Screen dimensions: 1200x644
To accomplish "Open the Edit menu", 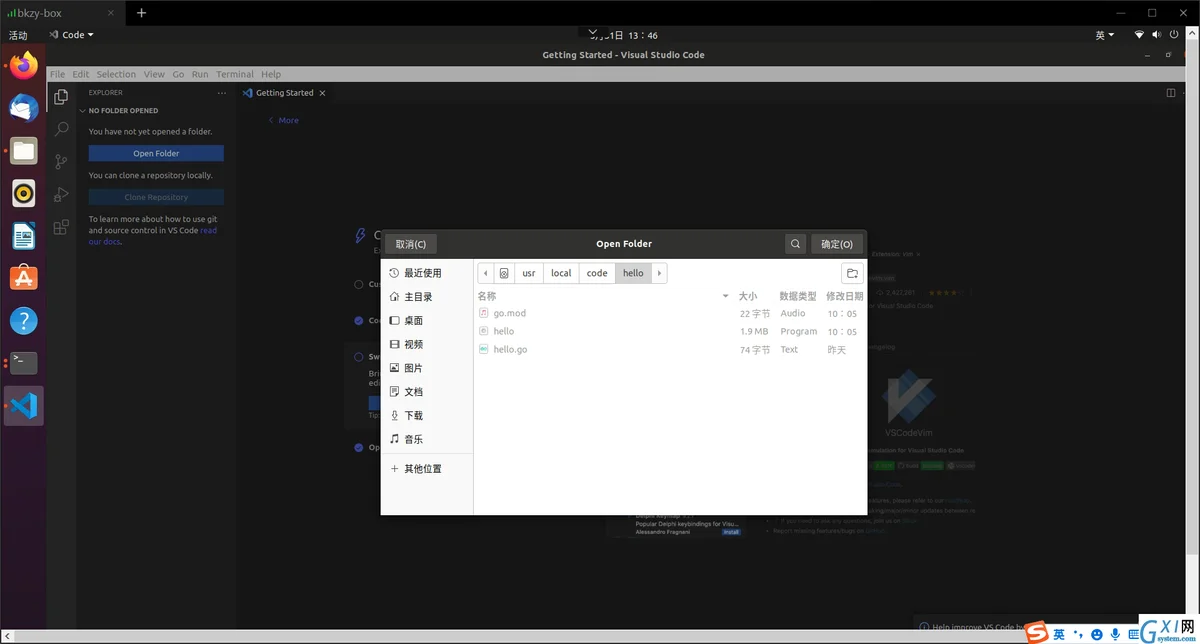I will click(x=81, y=74).
